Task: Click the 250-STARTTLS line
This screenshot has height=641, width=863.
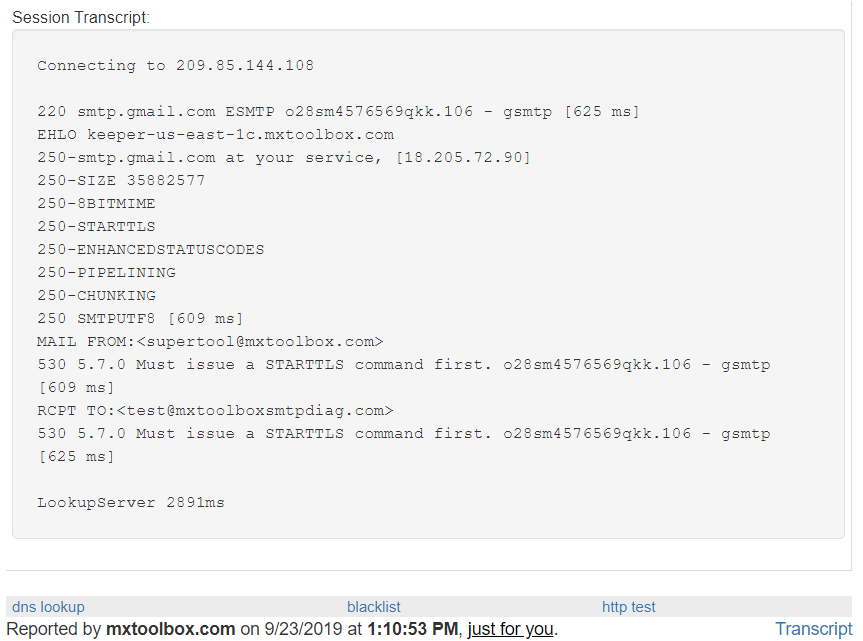Action: (x=96, y=227)
